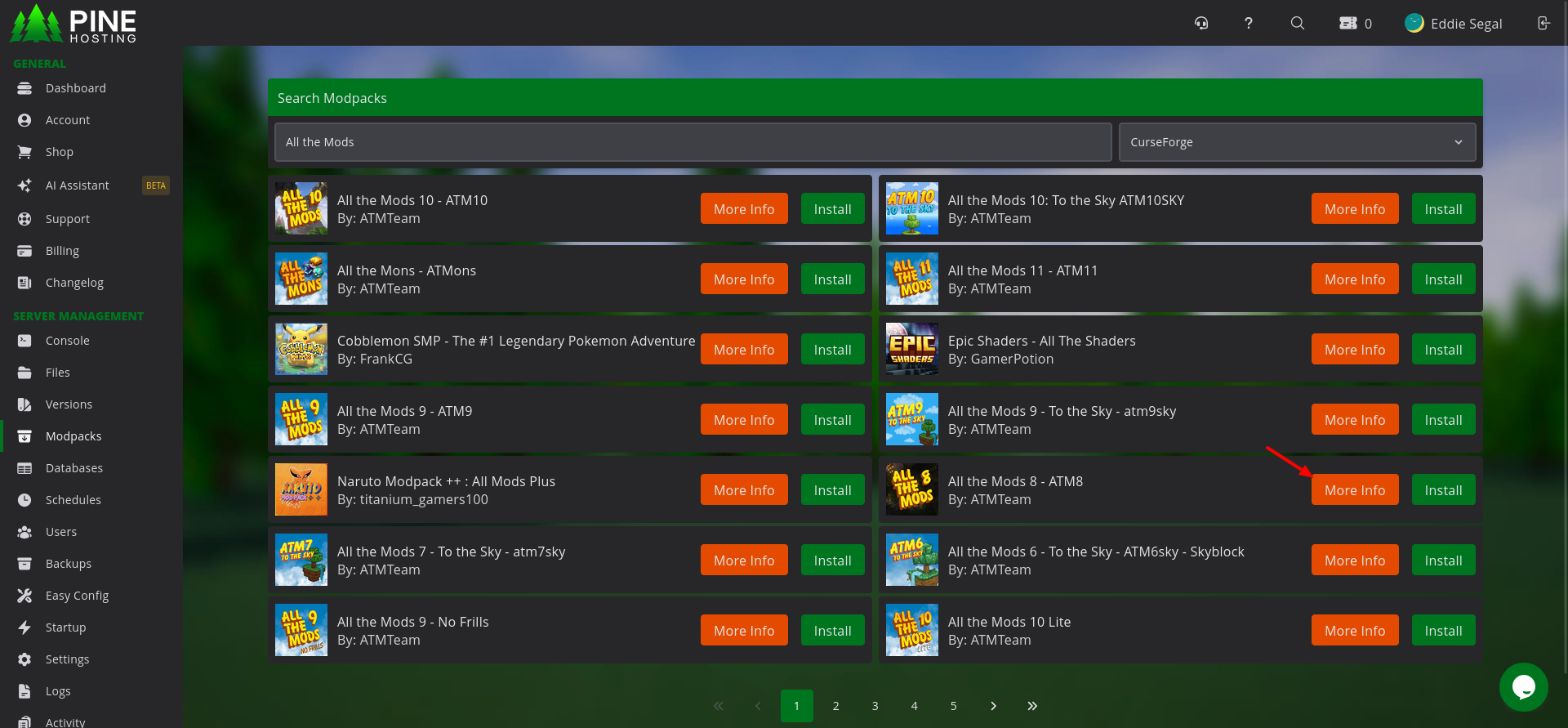This screenshot has width=1568, height=728.
Task: Click the Dashboard sidebar icon
Action: point(24,88)
